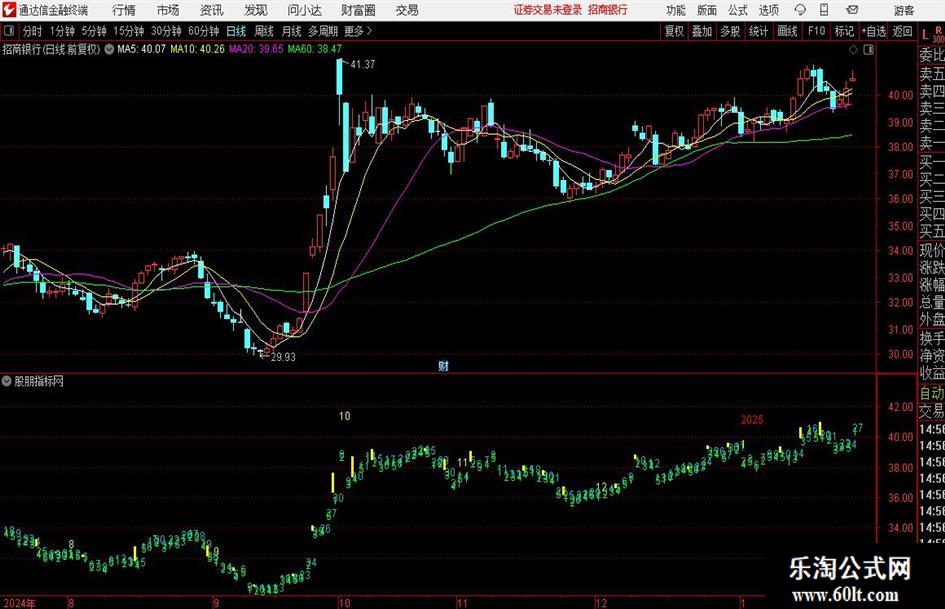Click the MA60: 38.47 indicator value
The width and height of the screenshot is (945, 609).
[315, 49]
